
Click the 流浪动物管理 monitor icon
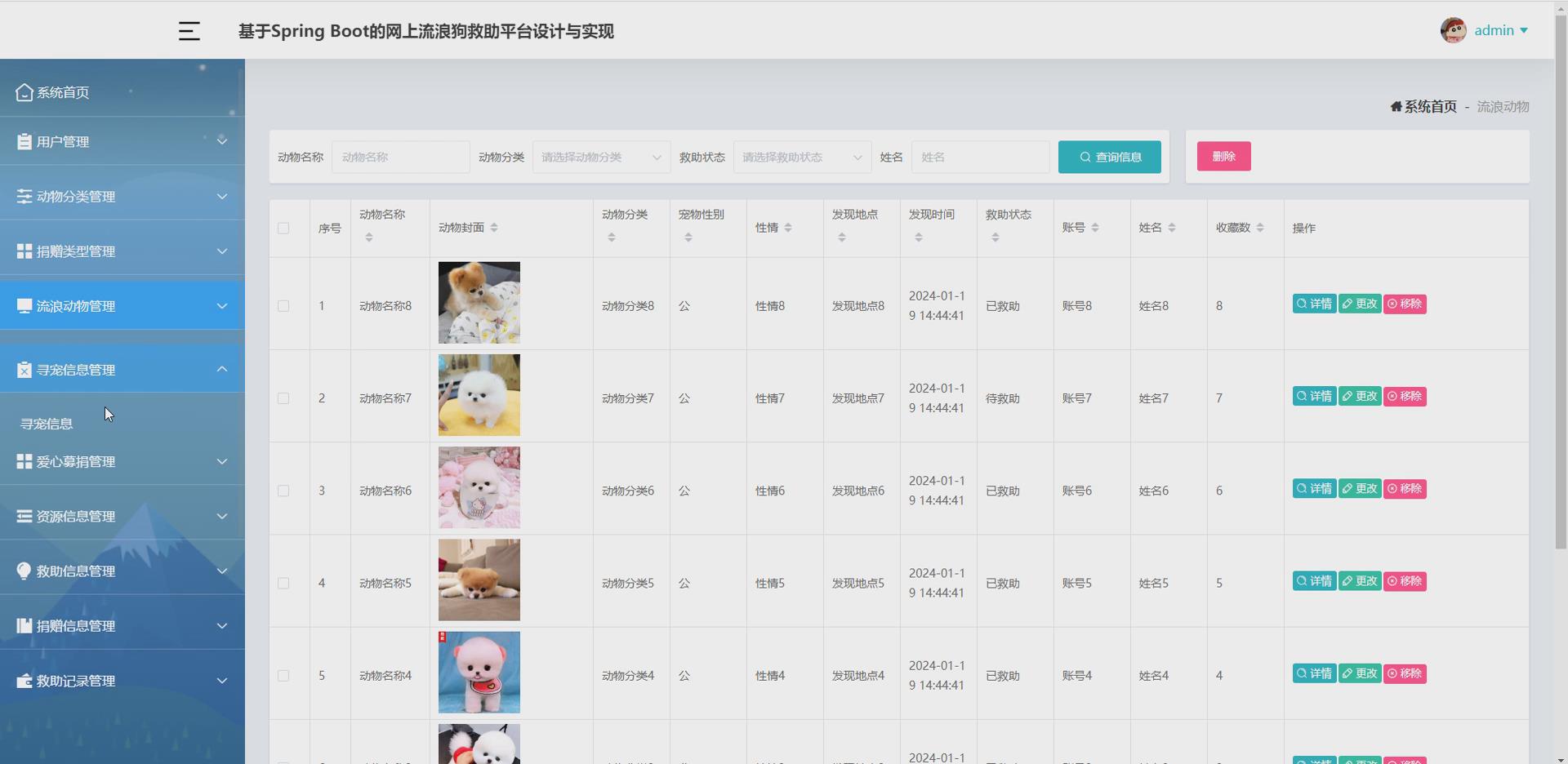pyautogui.click(x=24, y=305)
